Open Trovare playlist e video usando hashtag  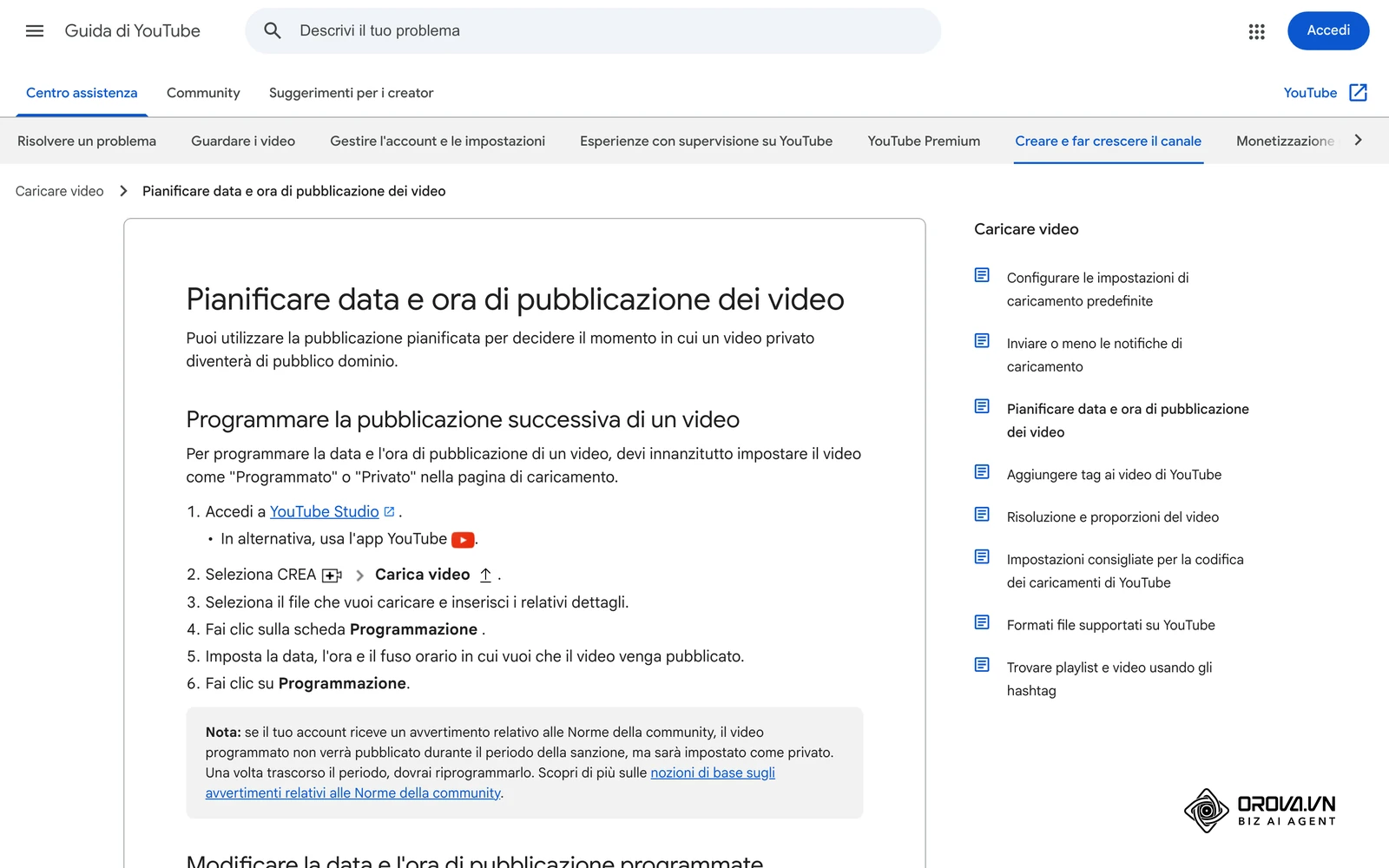(1109, 679)
